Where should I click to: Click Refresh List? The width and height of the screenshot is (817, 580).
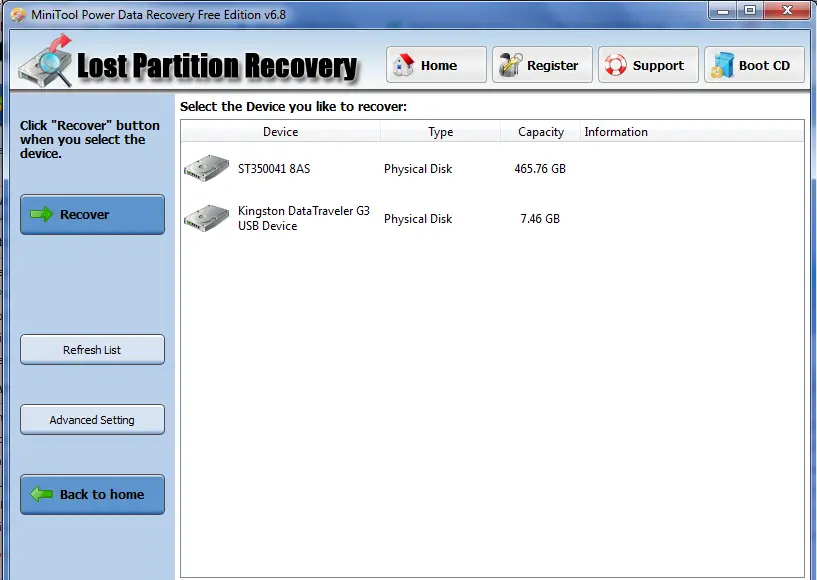coord(92,350)
